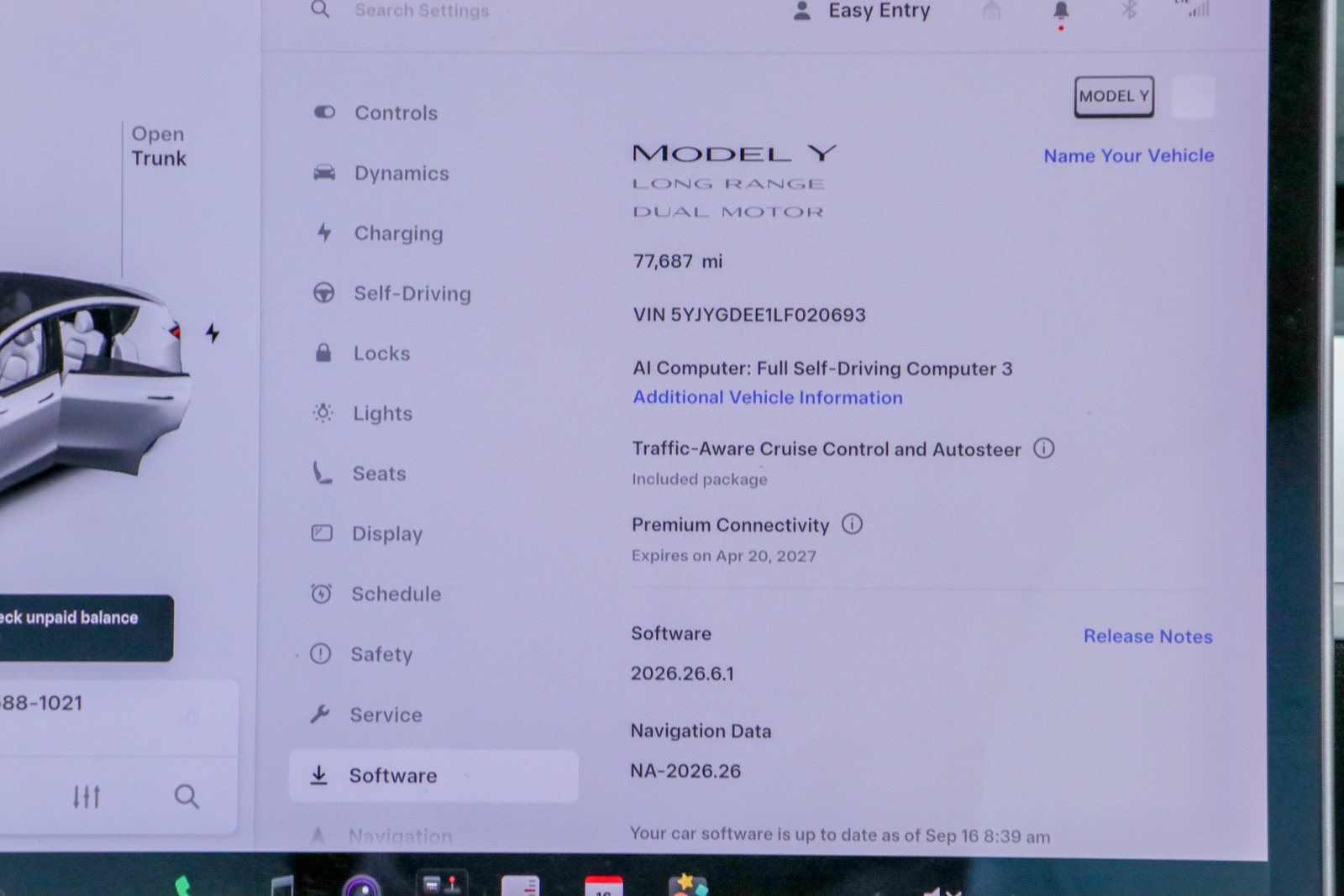Tap the garage door opener icon
The width and height of the screenshot is (1344, 896).
(x=992, y=10)
